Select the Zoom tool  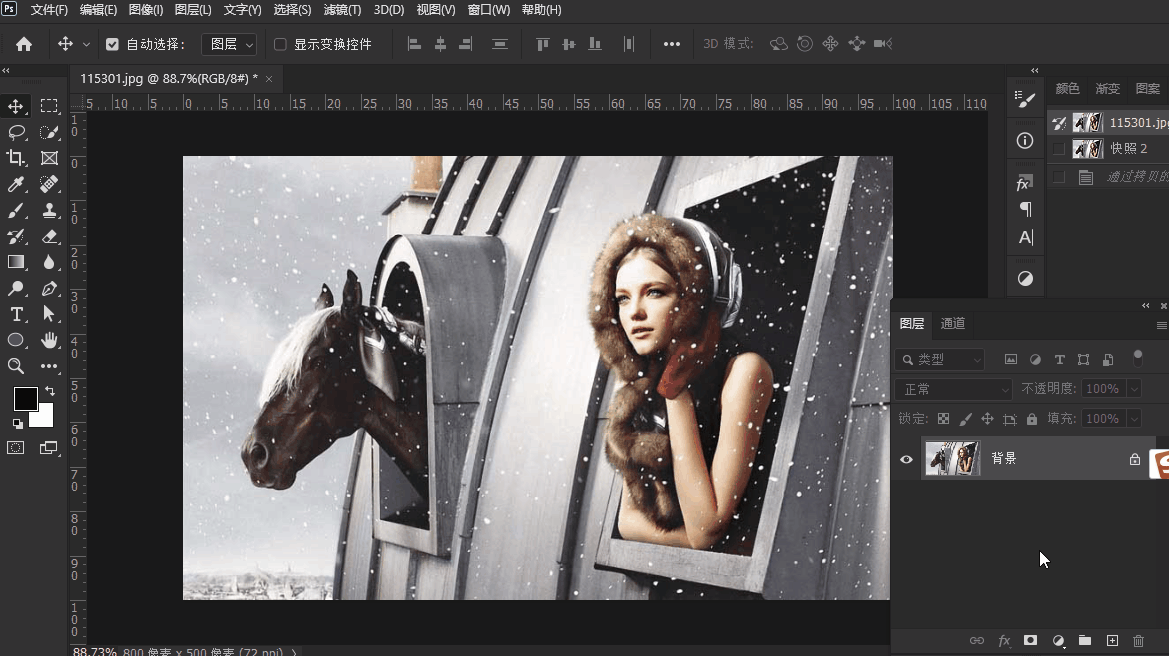(16, 366)
